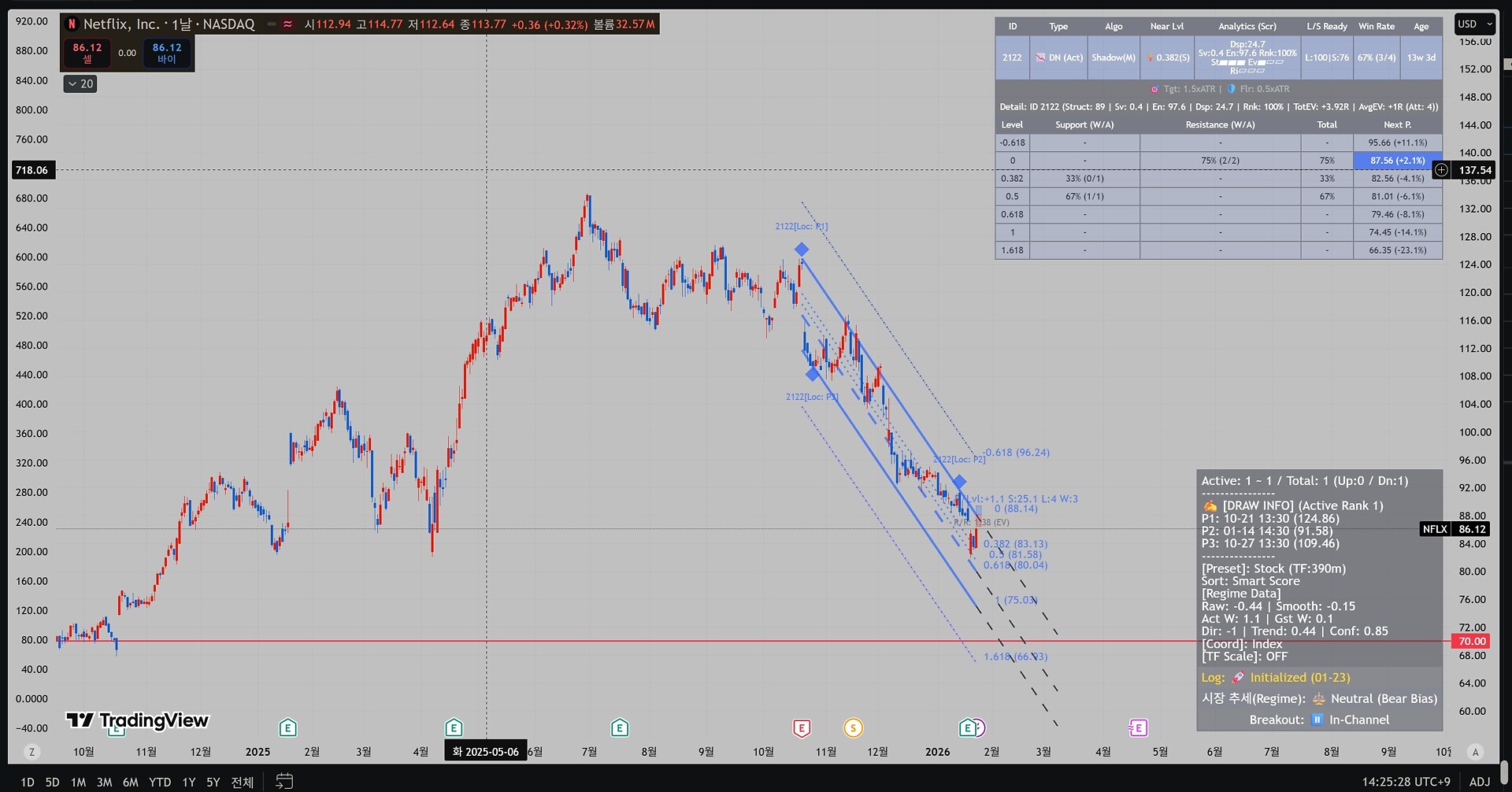
Task: Click the highlighted 87.56 (+2.1%) table cell
Action: click(x=1397, y=161)
